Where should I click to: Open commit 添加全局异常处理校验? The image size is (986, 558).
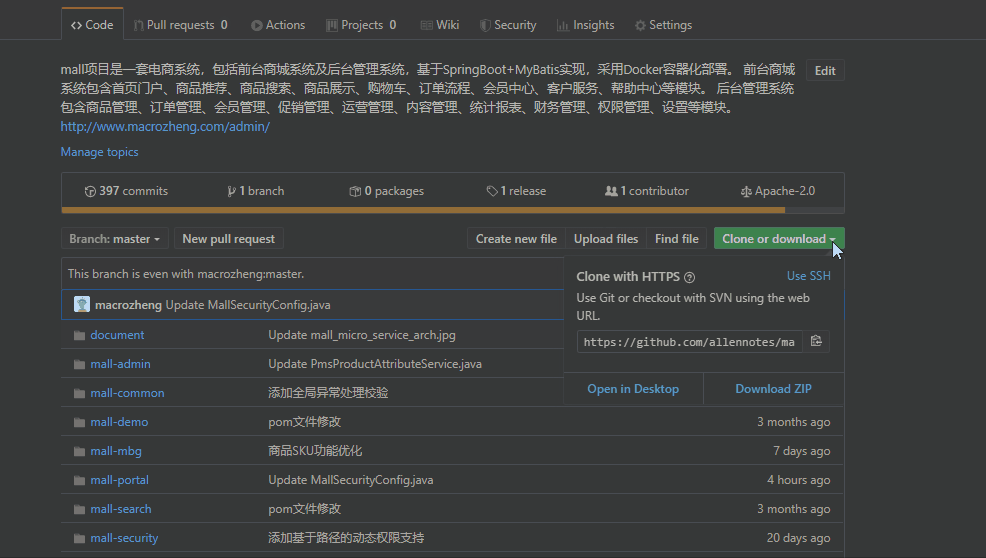click(x=328, y=393)
